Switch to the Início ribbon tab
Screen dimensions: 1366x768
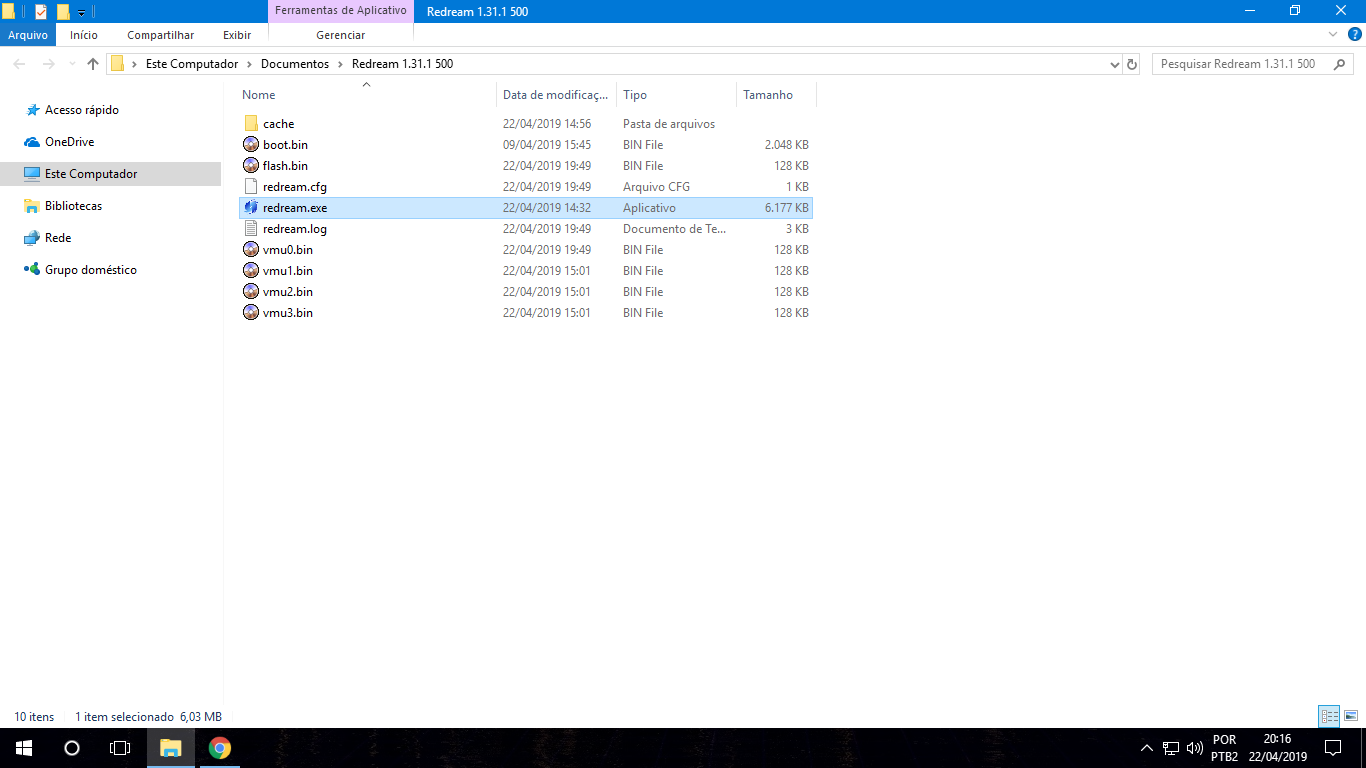click(x=84, y=35)
